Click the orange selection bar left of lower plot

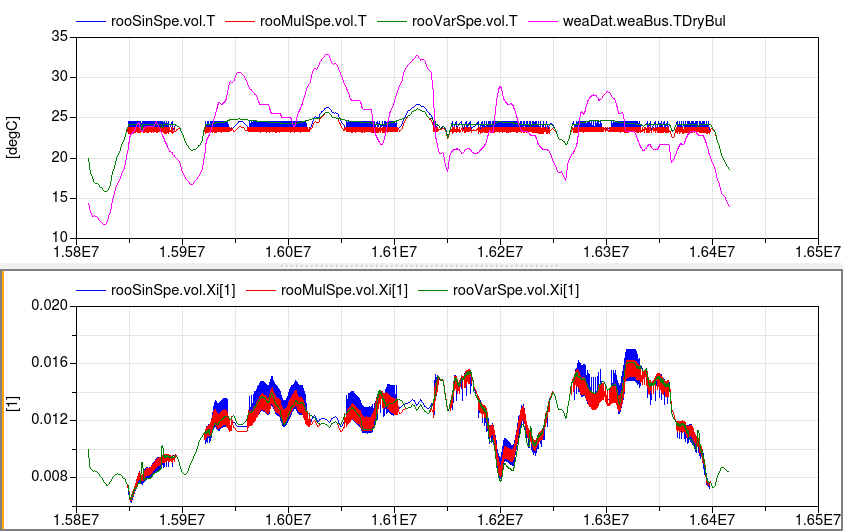(3, 400)
